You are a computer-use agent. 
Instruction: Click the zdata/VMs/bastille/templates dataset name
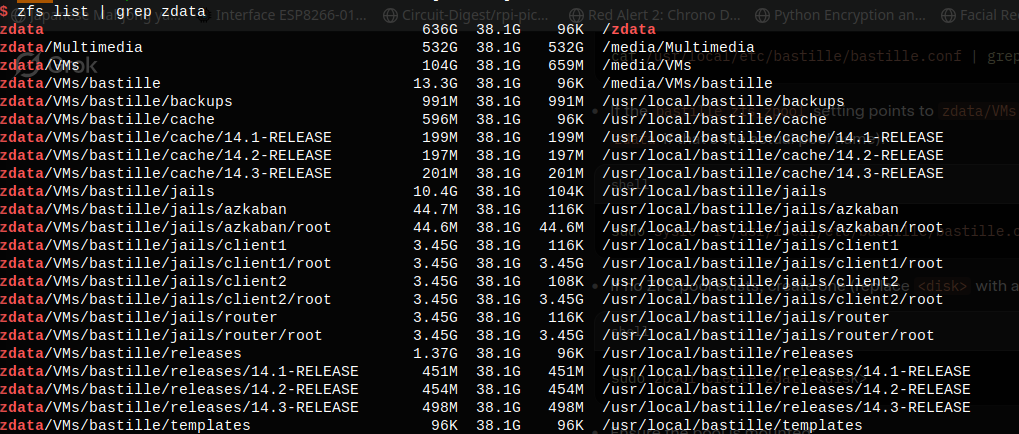(x=125, y=425)
